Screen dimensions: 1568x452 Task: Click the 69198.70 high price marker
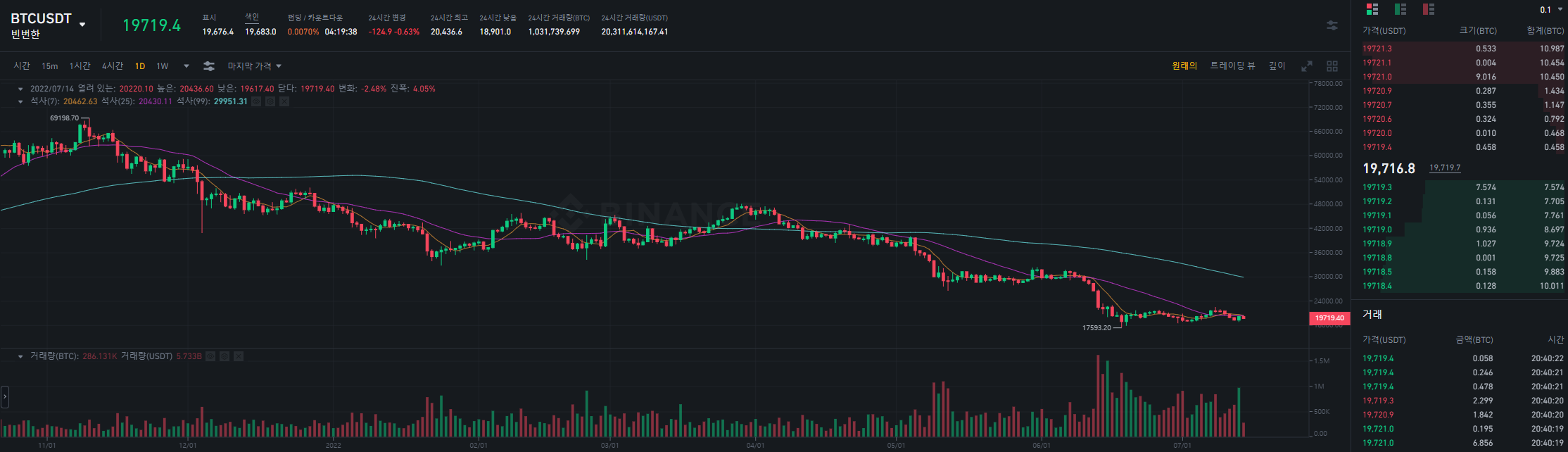coord(64,118)
